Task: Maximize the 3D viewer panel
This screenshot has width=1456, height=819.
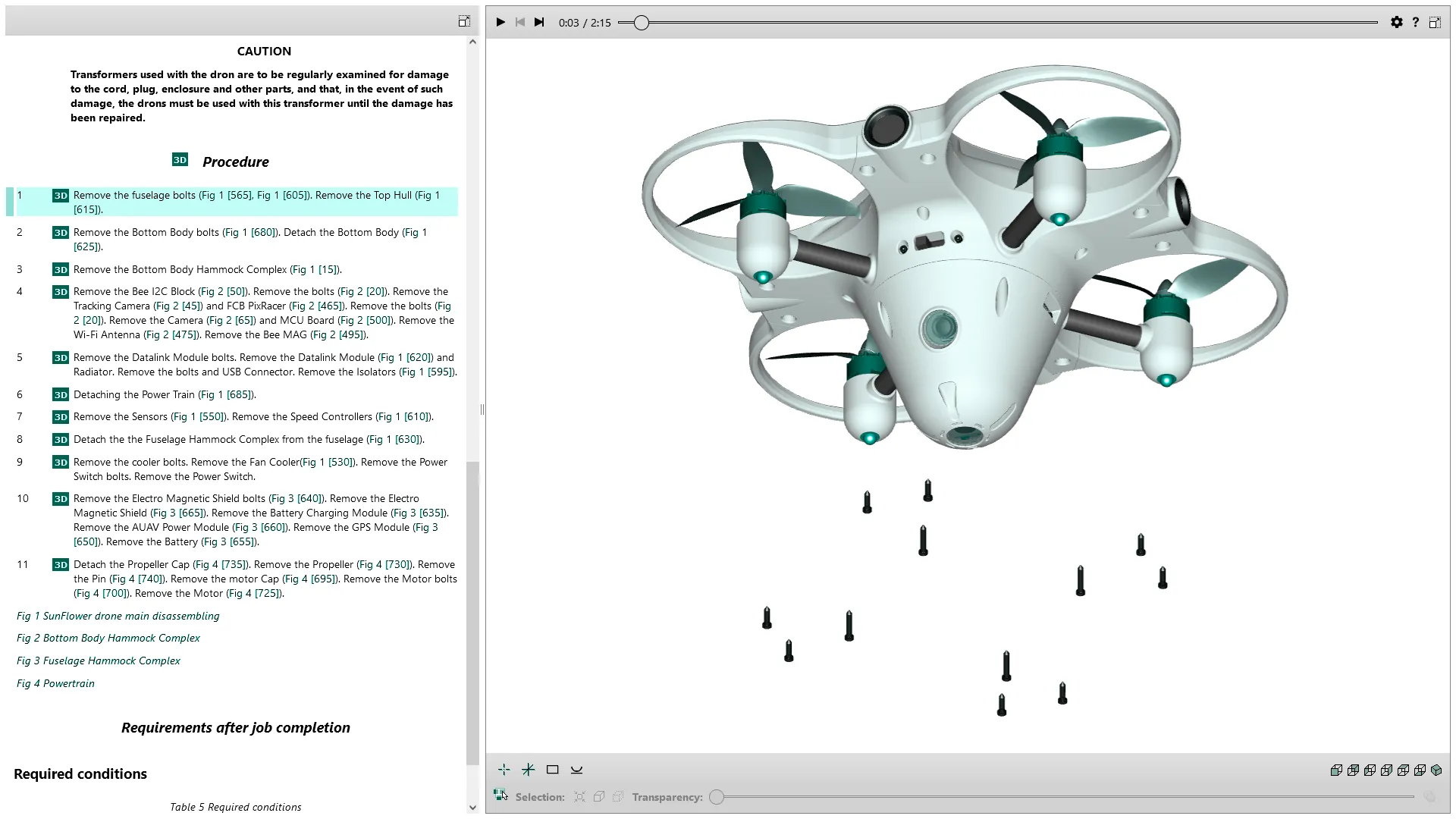Action: pyautogui.click(x=1435, y=22)
